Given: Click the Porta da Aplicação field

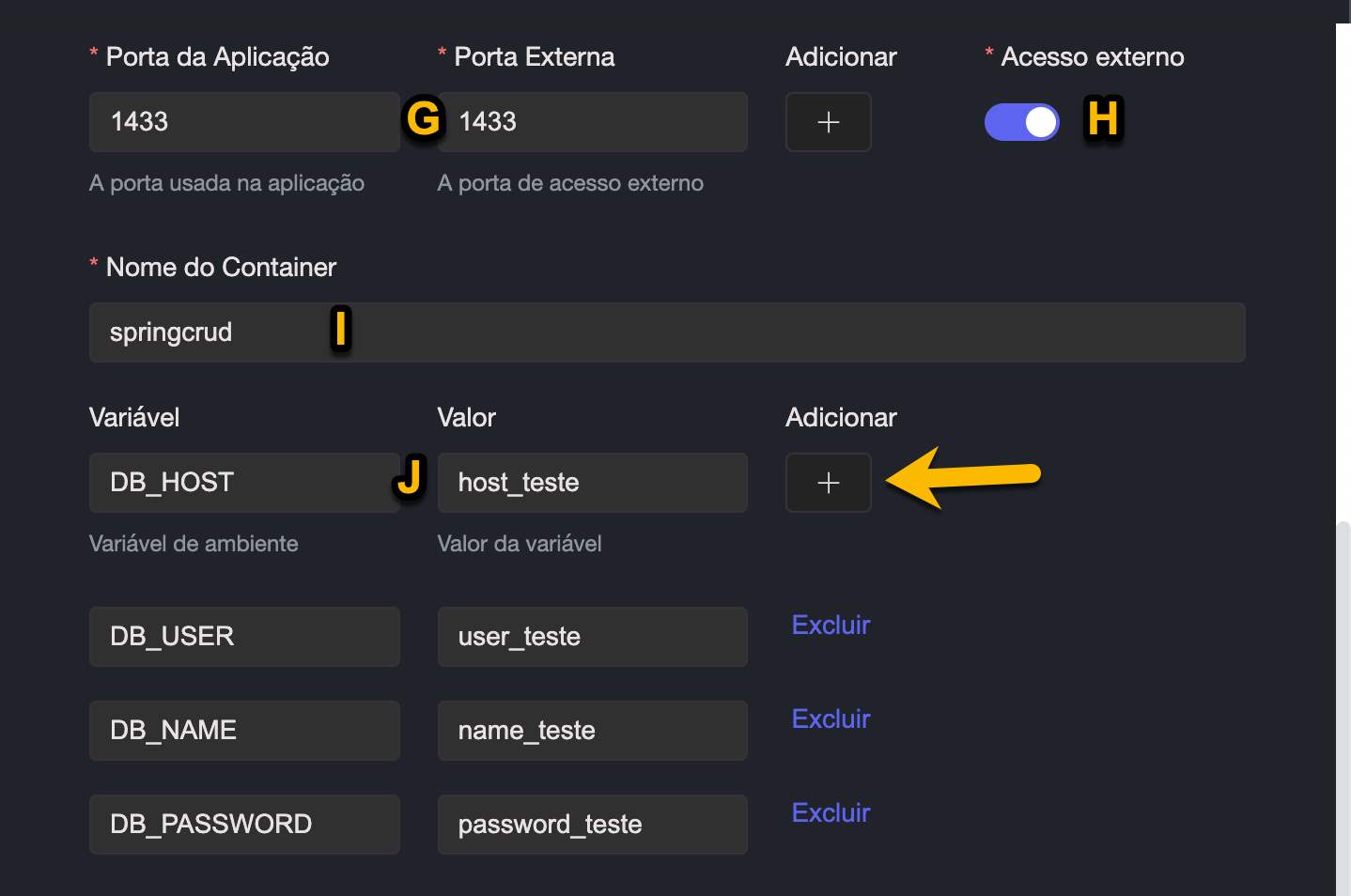Looking at the screenshot, I should [244, 122].
